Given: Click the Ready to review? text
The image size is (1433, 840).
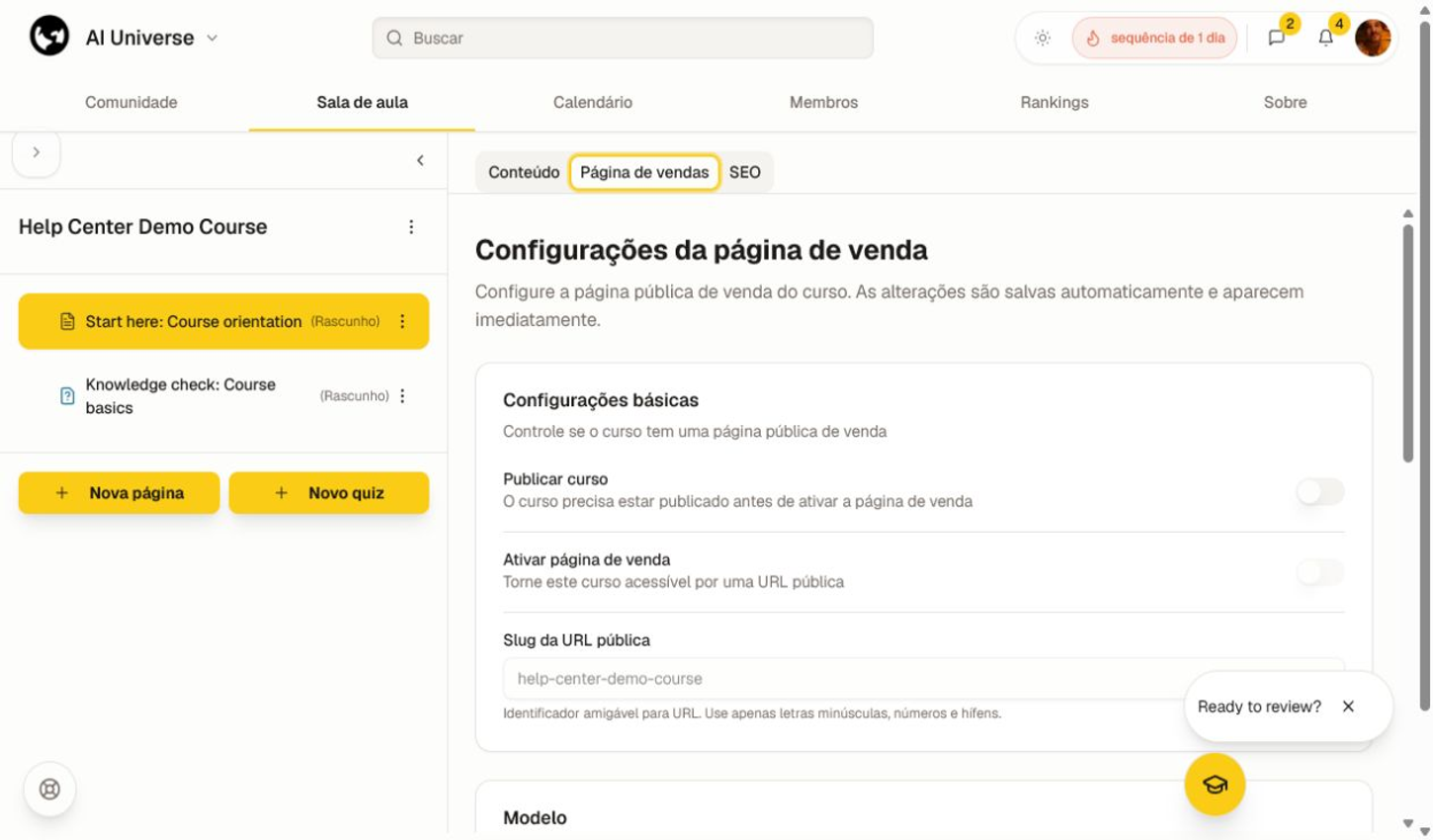Looking at the screenshot, I should coord(1259,707).
